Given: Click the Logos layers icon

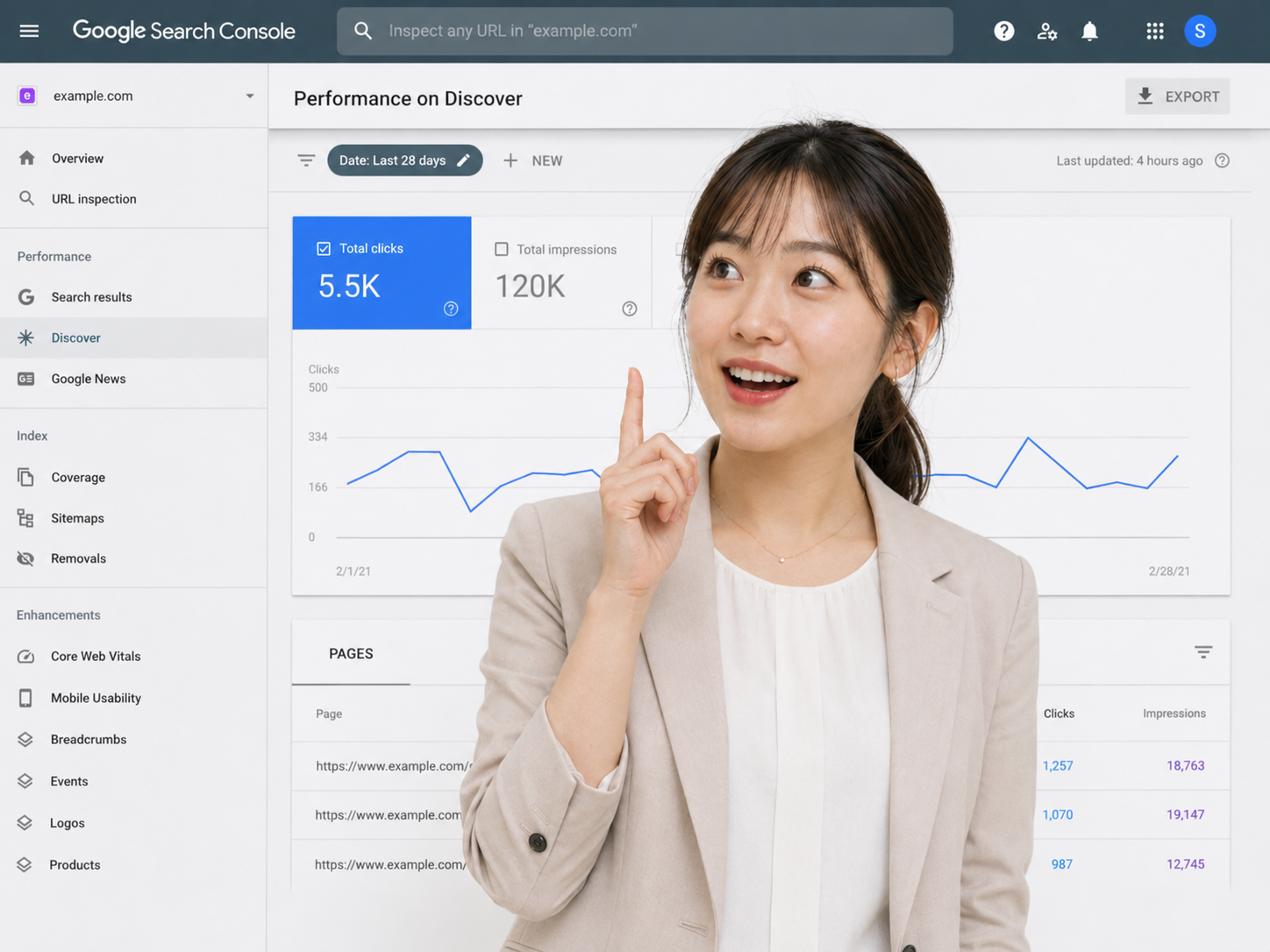Looking at the screenshot, I should pos(25,823).
